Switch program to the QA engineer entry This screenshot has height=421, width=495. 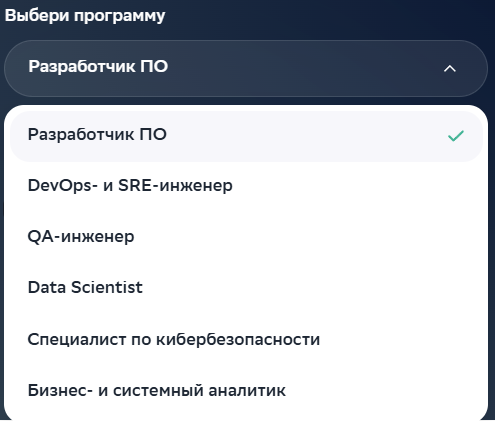pos(246,236)
